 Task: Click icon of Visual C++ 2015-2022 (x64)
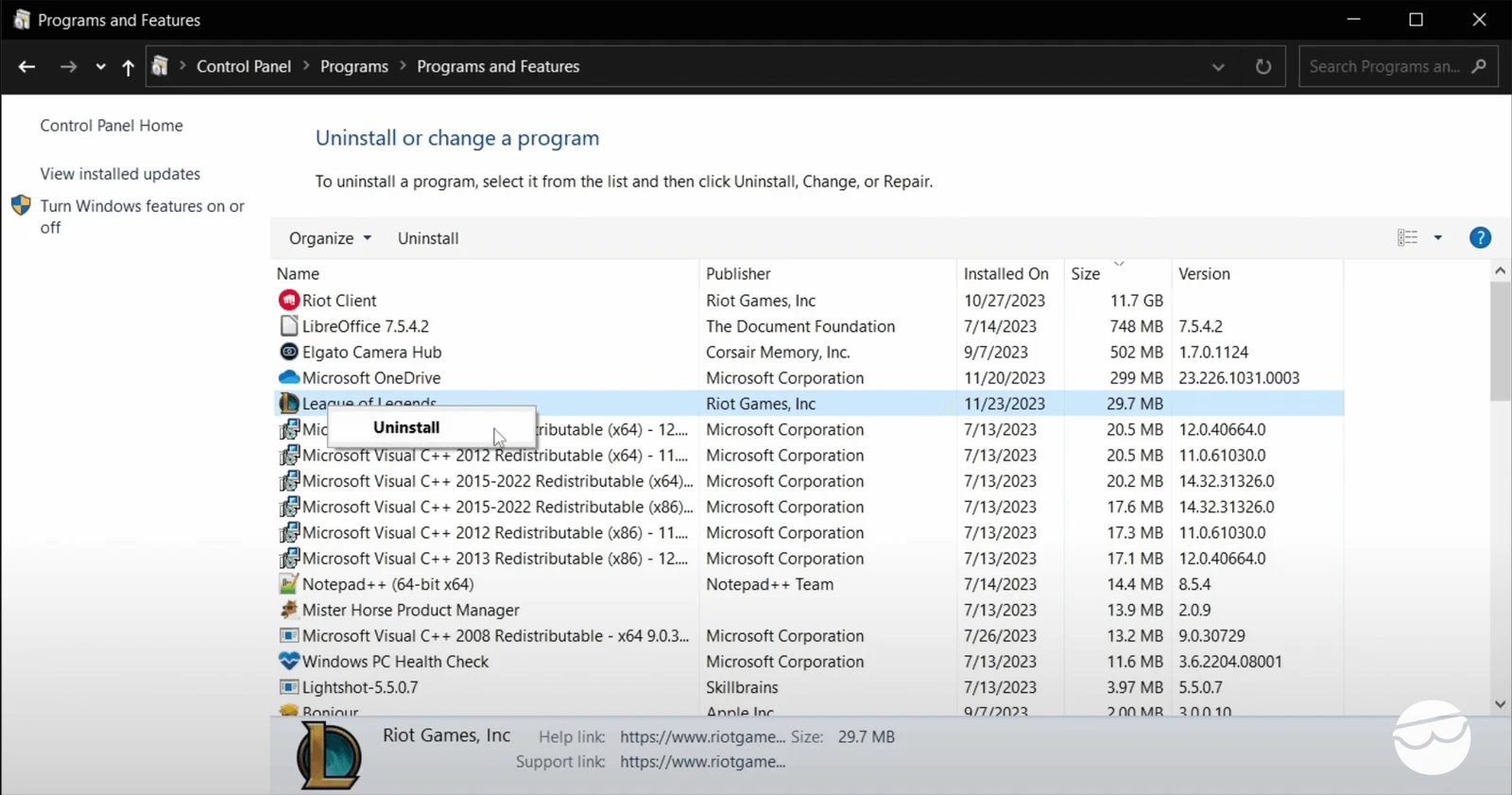pos(289,481)
